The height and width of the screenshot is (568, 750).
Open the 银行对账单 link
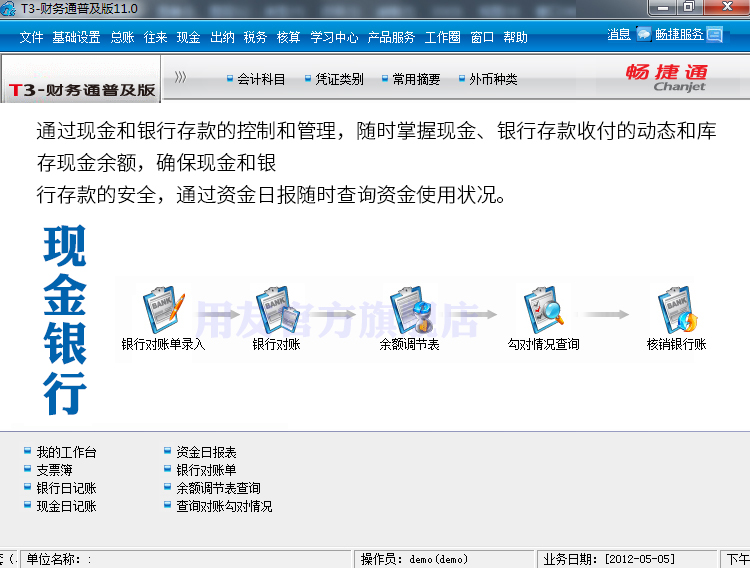tap(206, 470)
